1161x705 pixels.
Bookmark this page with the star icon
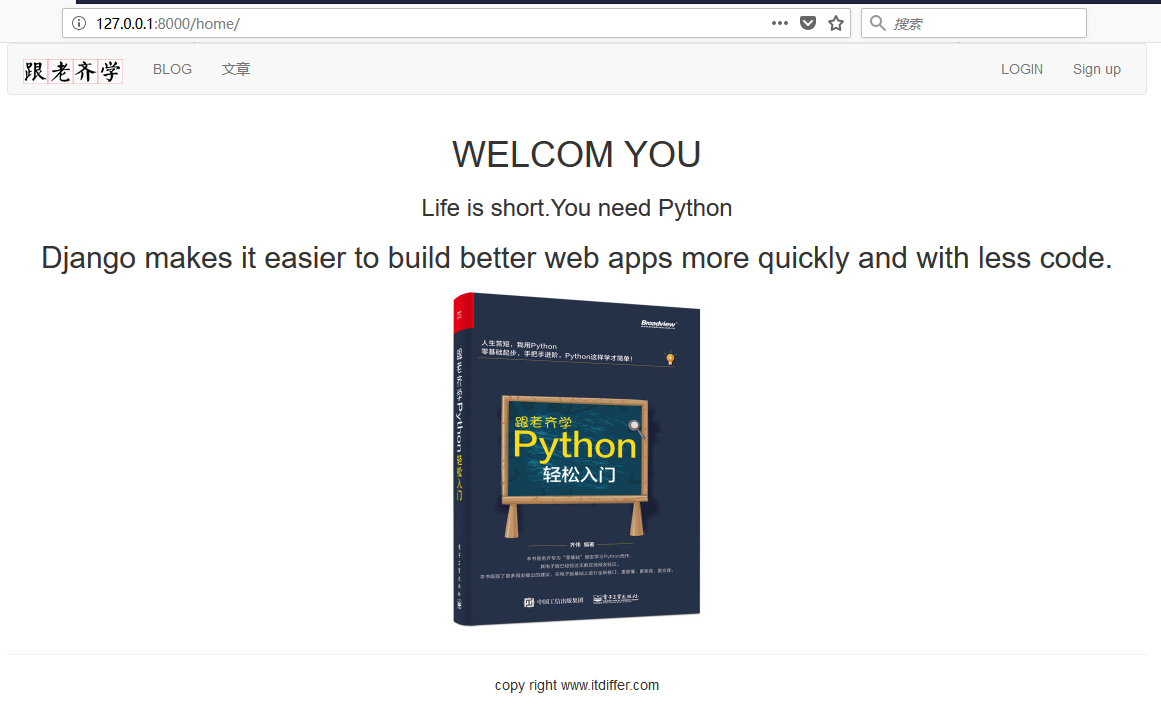coord(836,23)
